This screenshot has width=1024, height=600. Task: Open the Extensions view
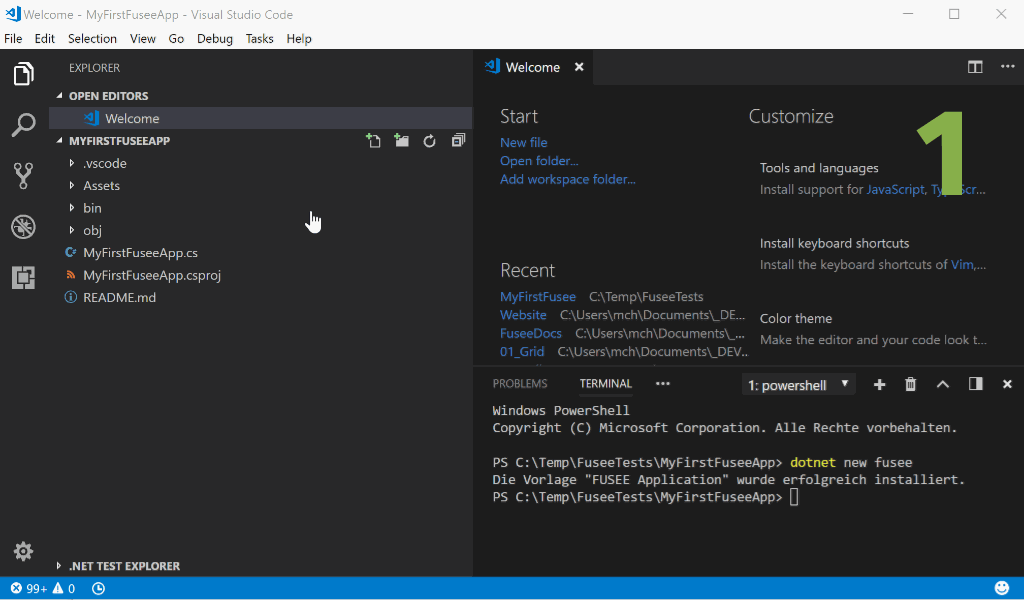(24, 277)
